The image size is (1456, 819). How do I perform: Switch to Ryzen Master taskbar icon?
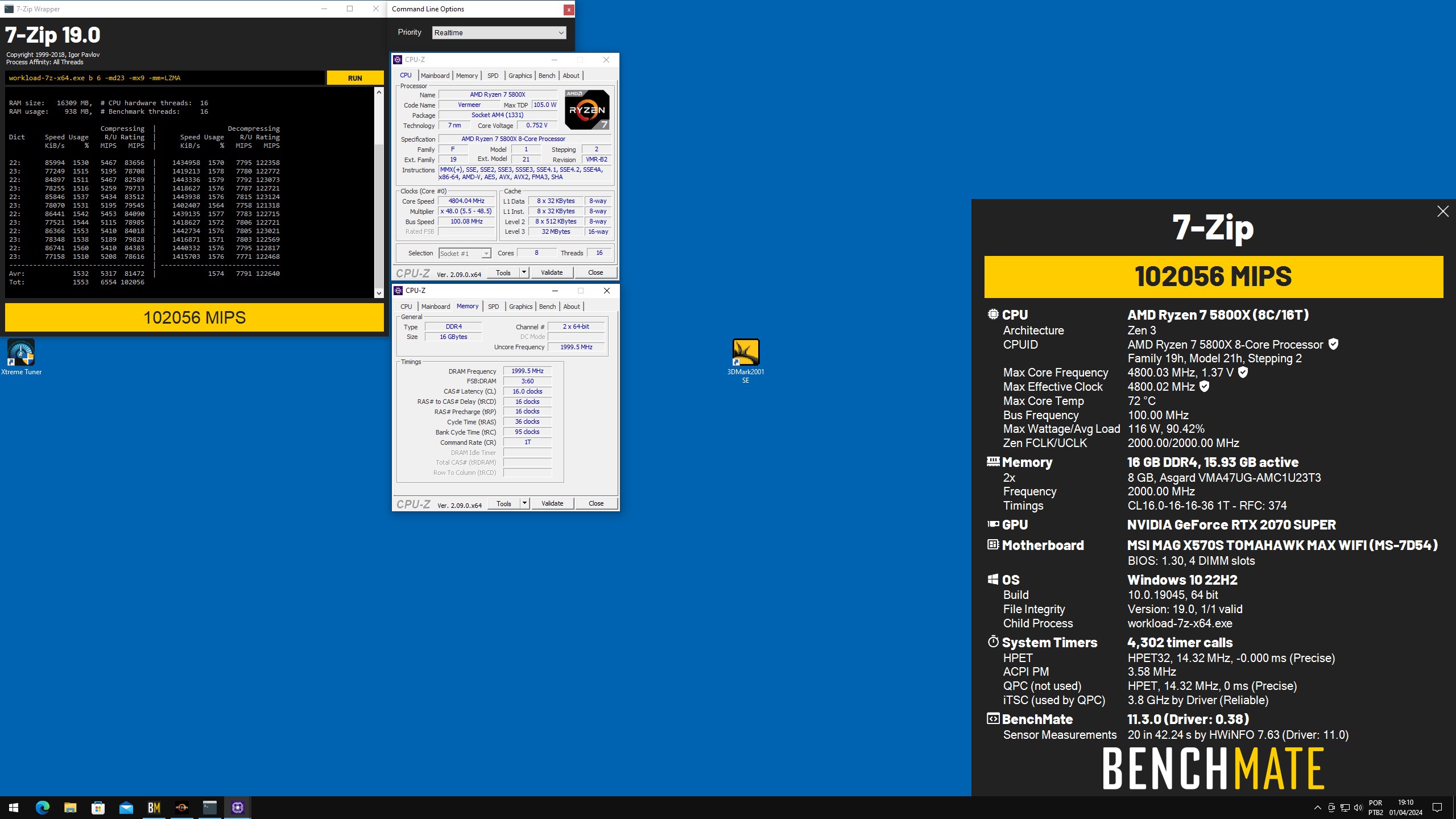pos(182,807)
